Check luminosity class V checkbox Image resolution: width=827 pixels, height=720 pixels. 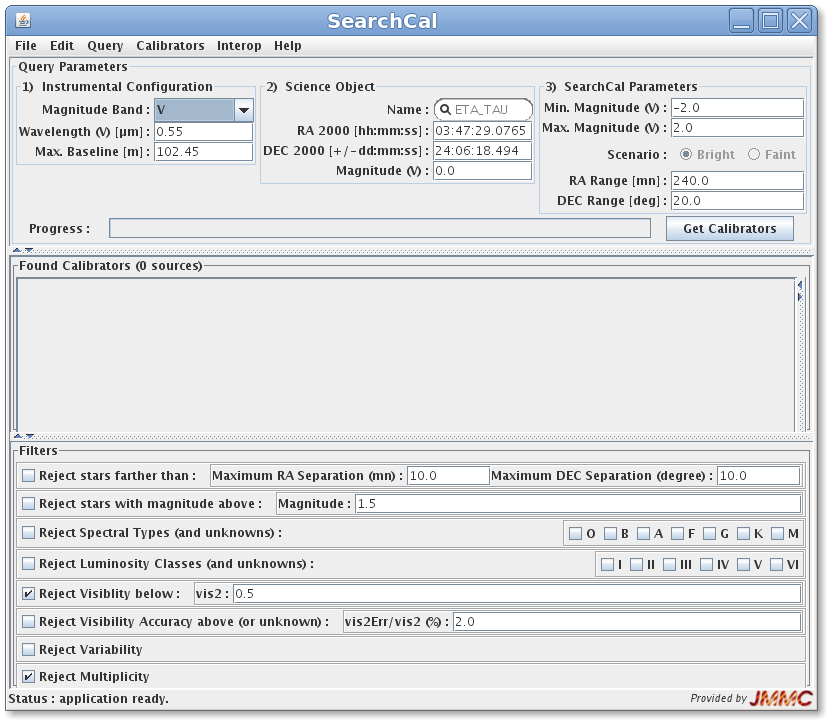[744, 565]
